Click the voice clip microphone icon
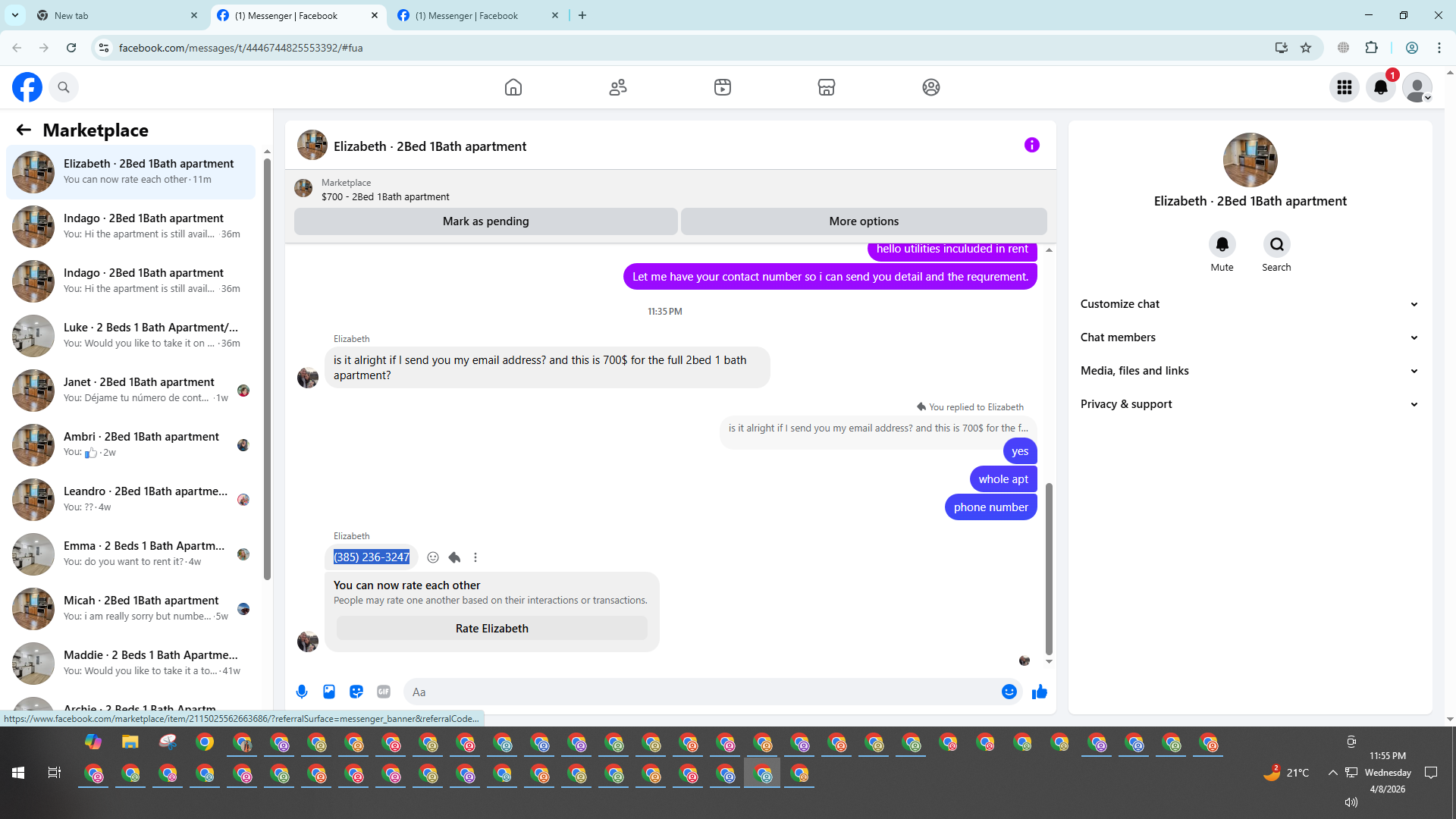Viewport: 1456px width, 819px height. click(x=302, y=692)
